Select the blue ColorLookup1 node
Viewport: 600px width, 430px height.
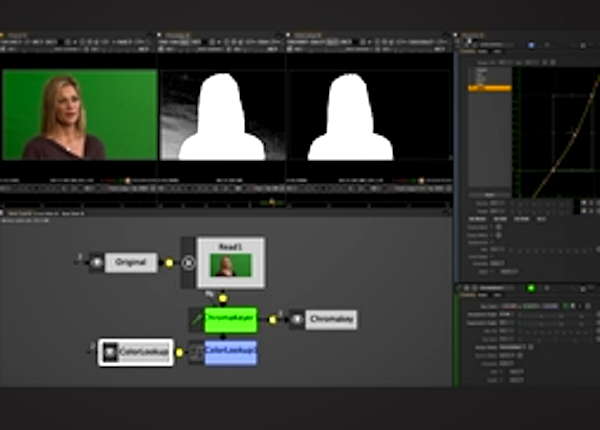231,353
